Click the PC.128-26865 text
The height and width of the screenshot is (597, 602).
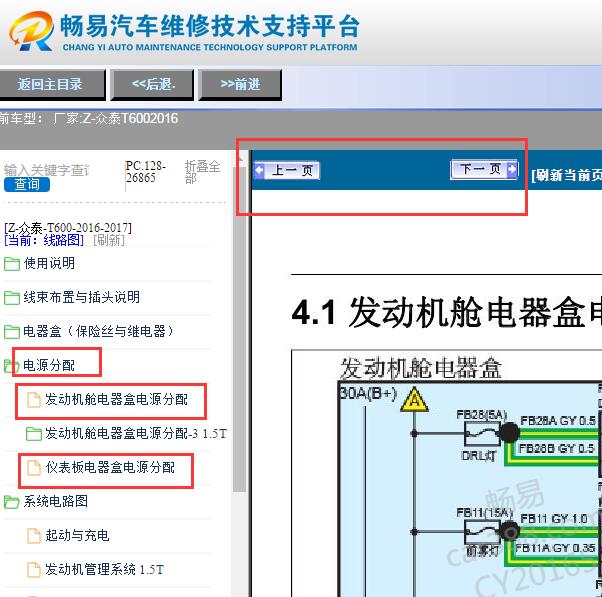coord(146,172)
